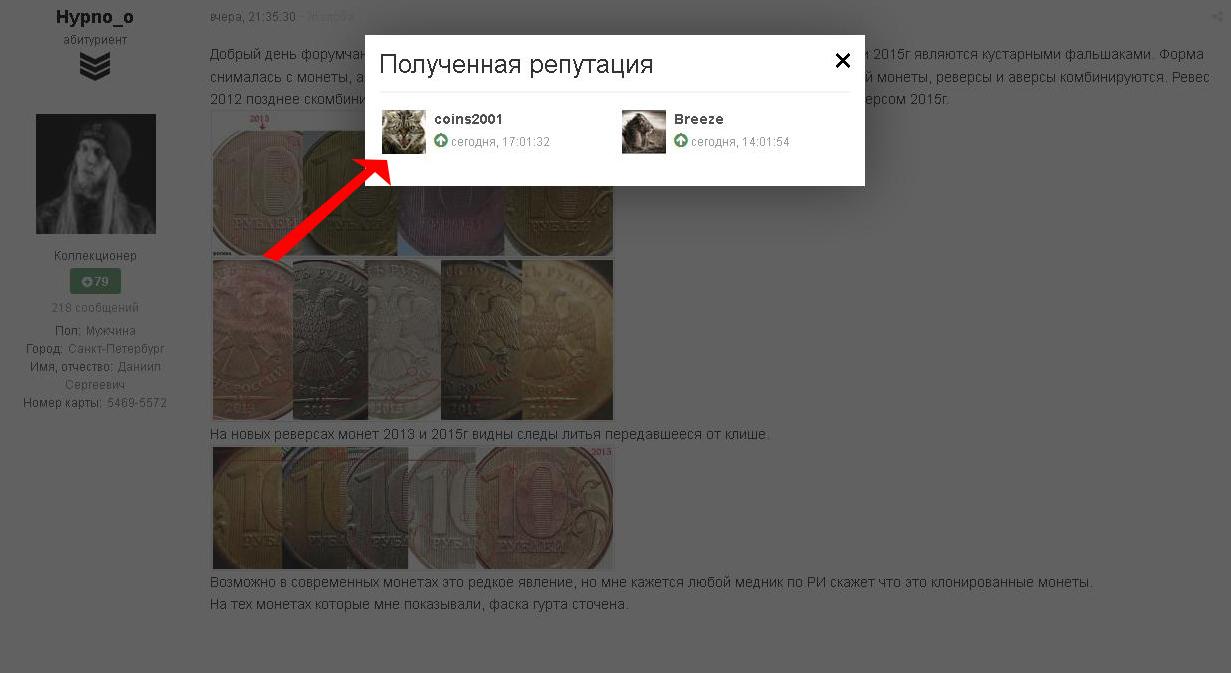The width and height of the screenshot is (1231, 673).
Task: Open the eagle reverses coin image
Action: click(412, 340)
